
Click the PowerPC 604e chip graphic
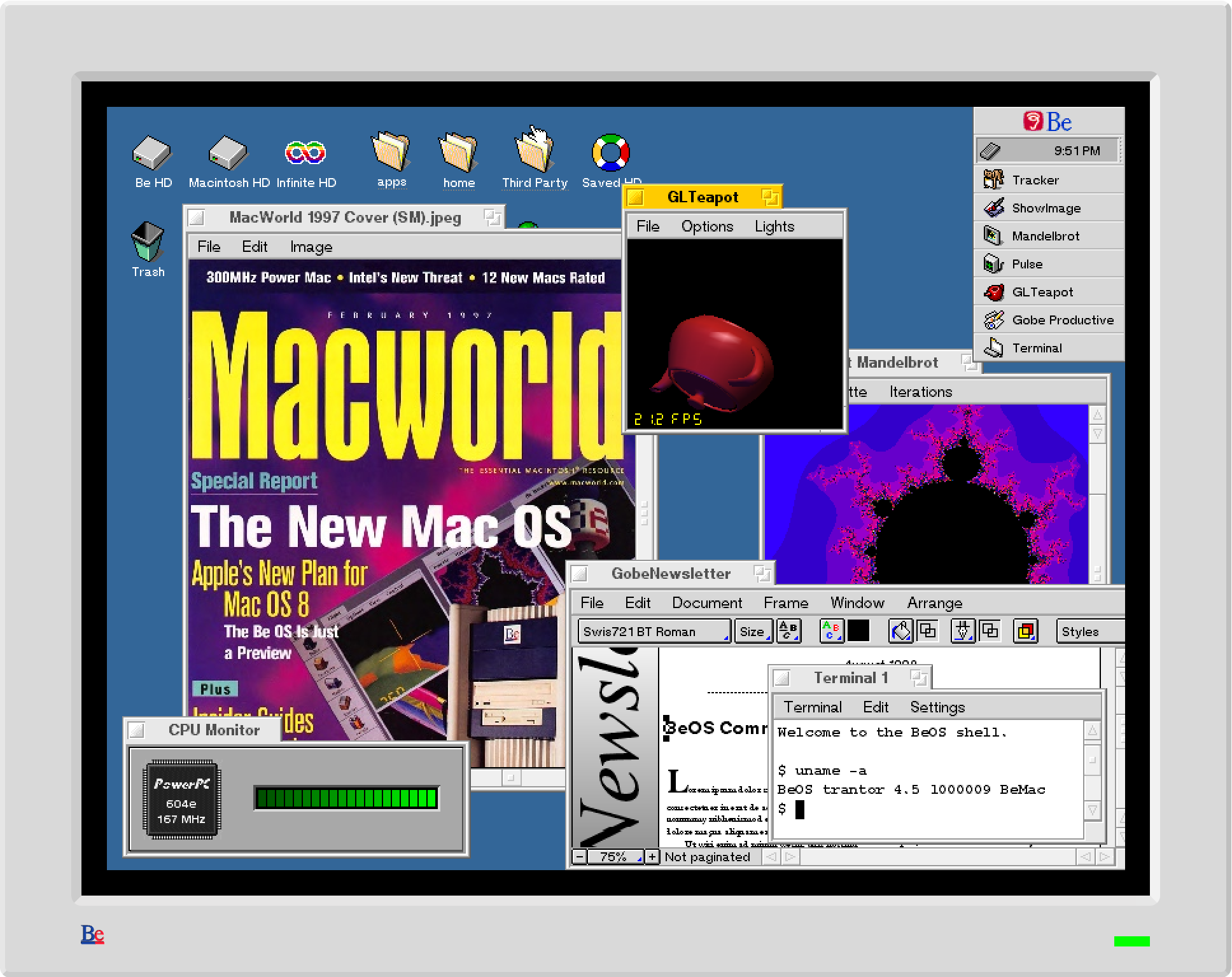pyautogui.click(x=182, y=800)
